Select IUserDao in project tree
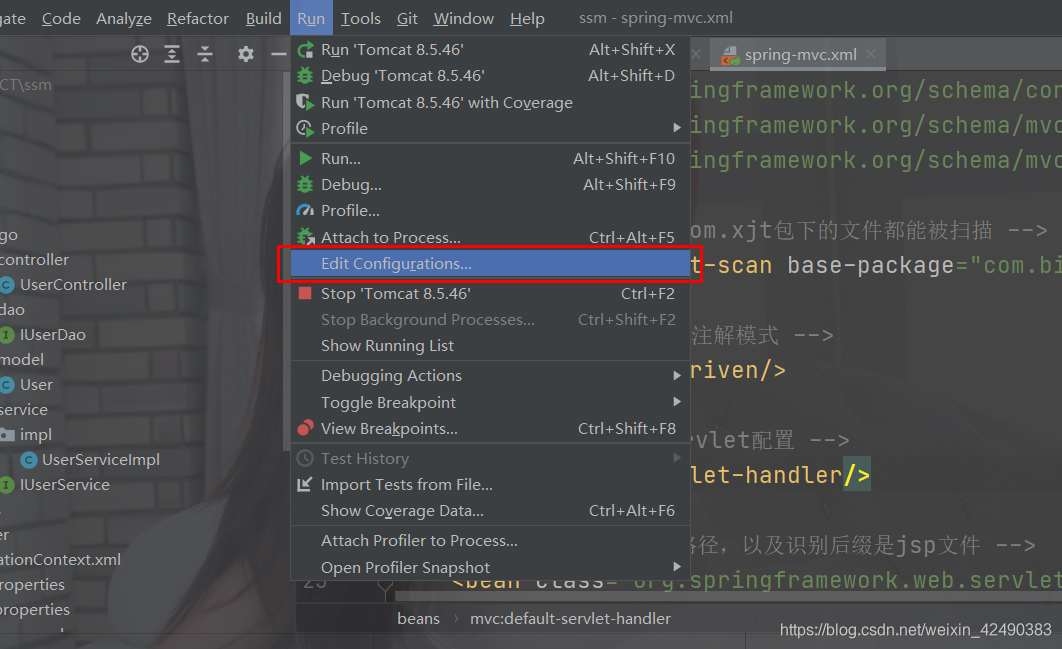This screenshot has height=649, width=1062. (x=53, y=335)
